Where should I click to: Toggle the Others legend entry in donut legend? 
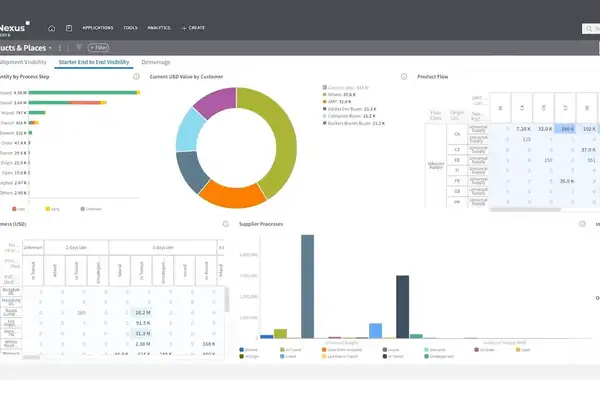(339, 95)
